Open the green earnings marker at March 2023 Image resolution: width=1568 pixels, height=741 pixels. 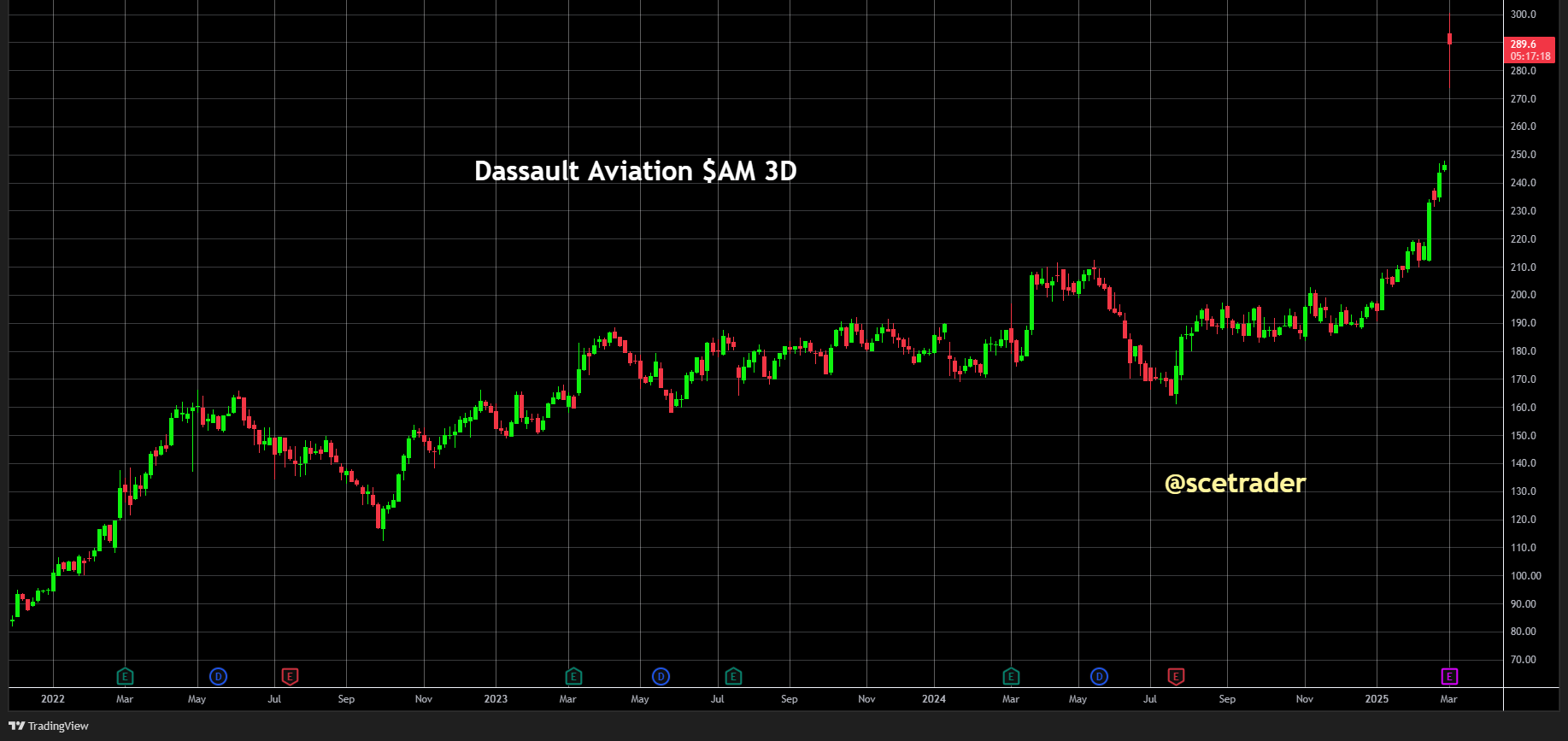[573, 677]
